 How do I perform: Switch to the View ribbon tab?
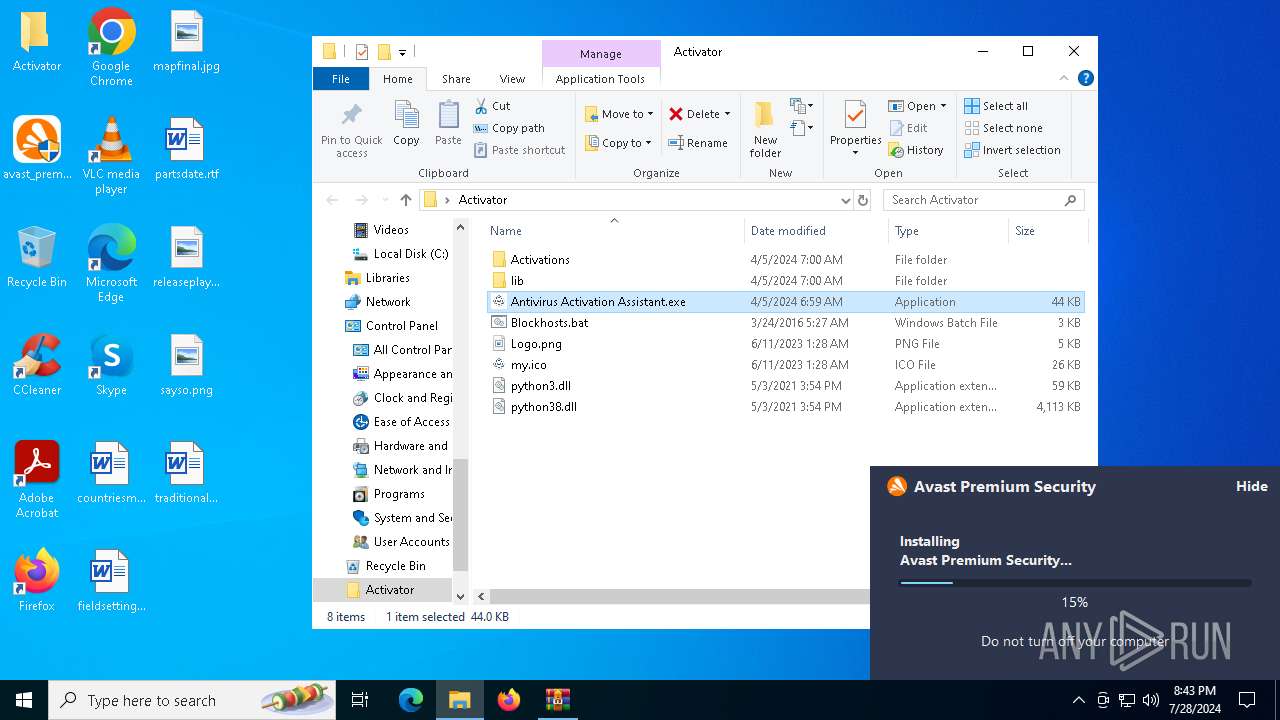coord(512,79)
